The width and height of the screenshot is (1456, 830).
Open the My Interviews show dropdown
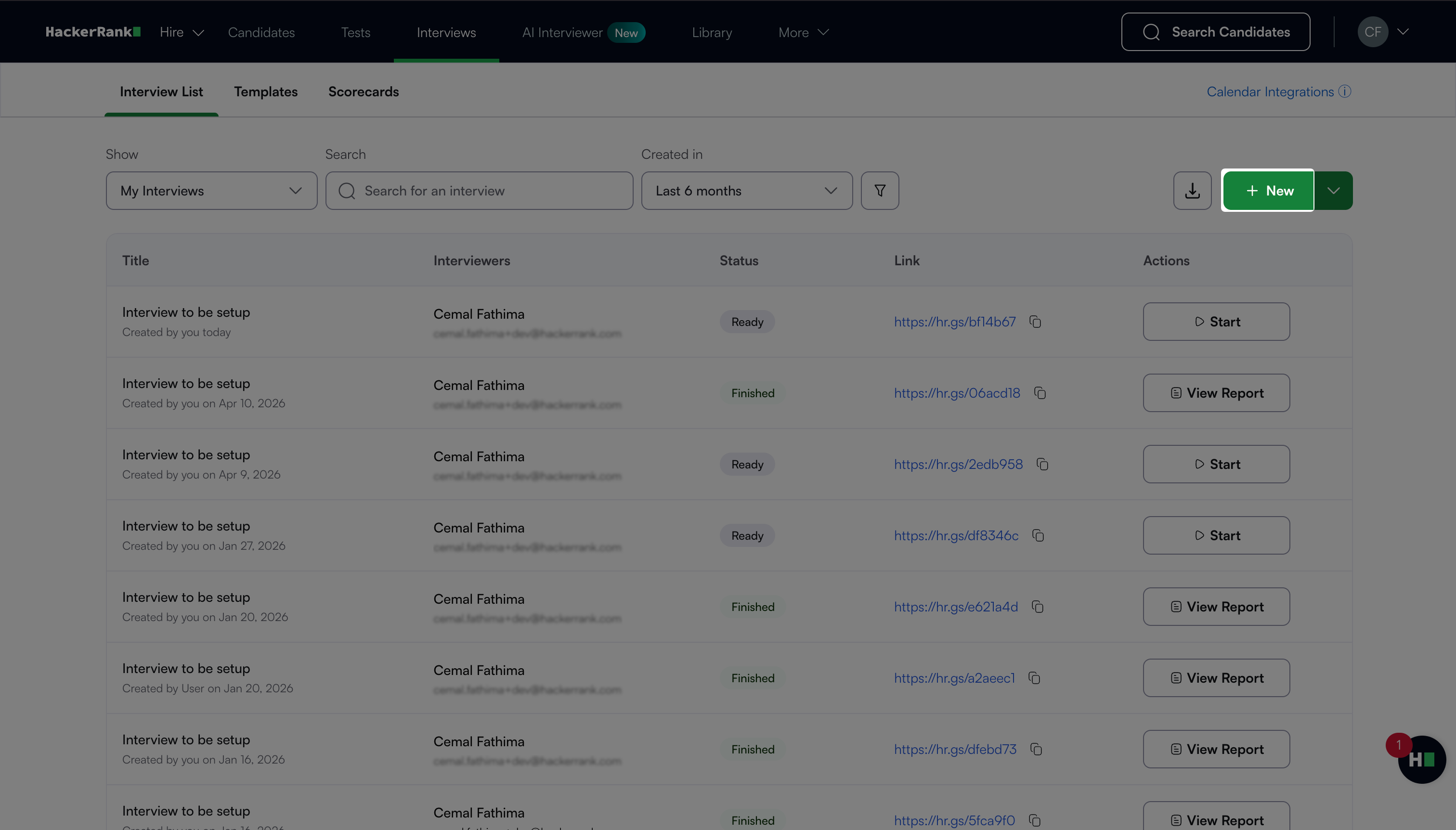point(211,190)
